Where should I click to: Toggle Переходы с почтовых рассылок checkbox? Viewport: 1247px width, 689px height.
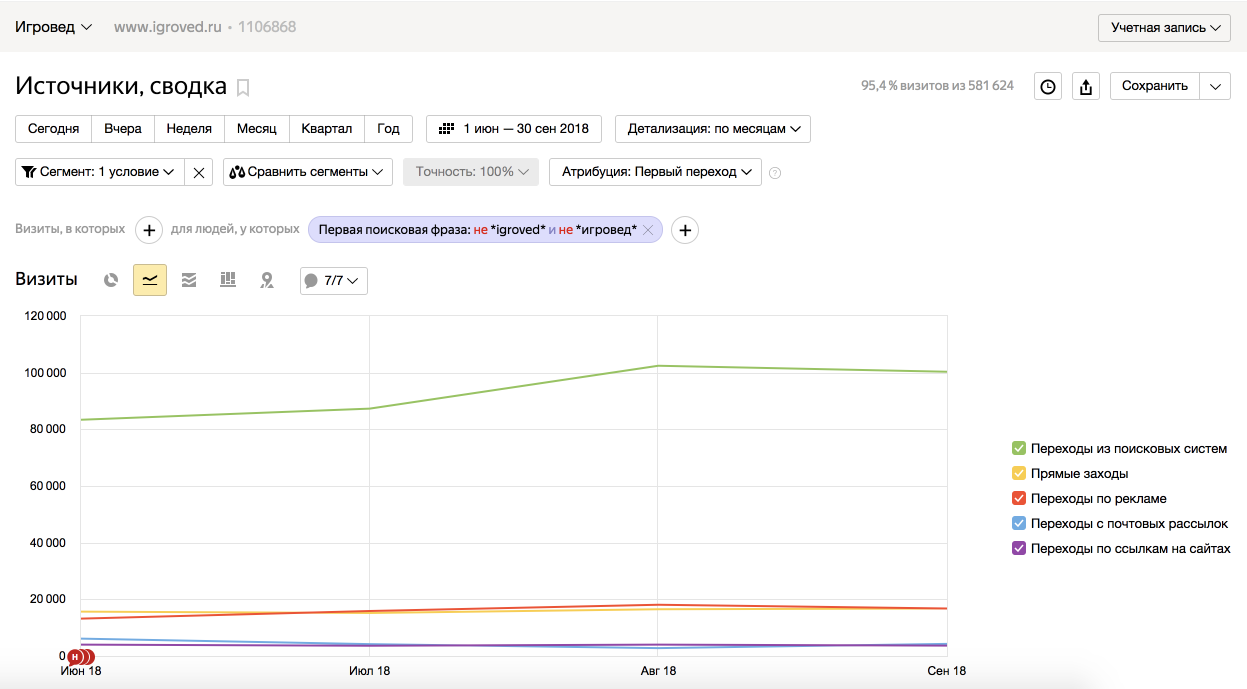point(1019,523)
